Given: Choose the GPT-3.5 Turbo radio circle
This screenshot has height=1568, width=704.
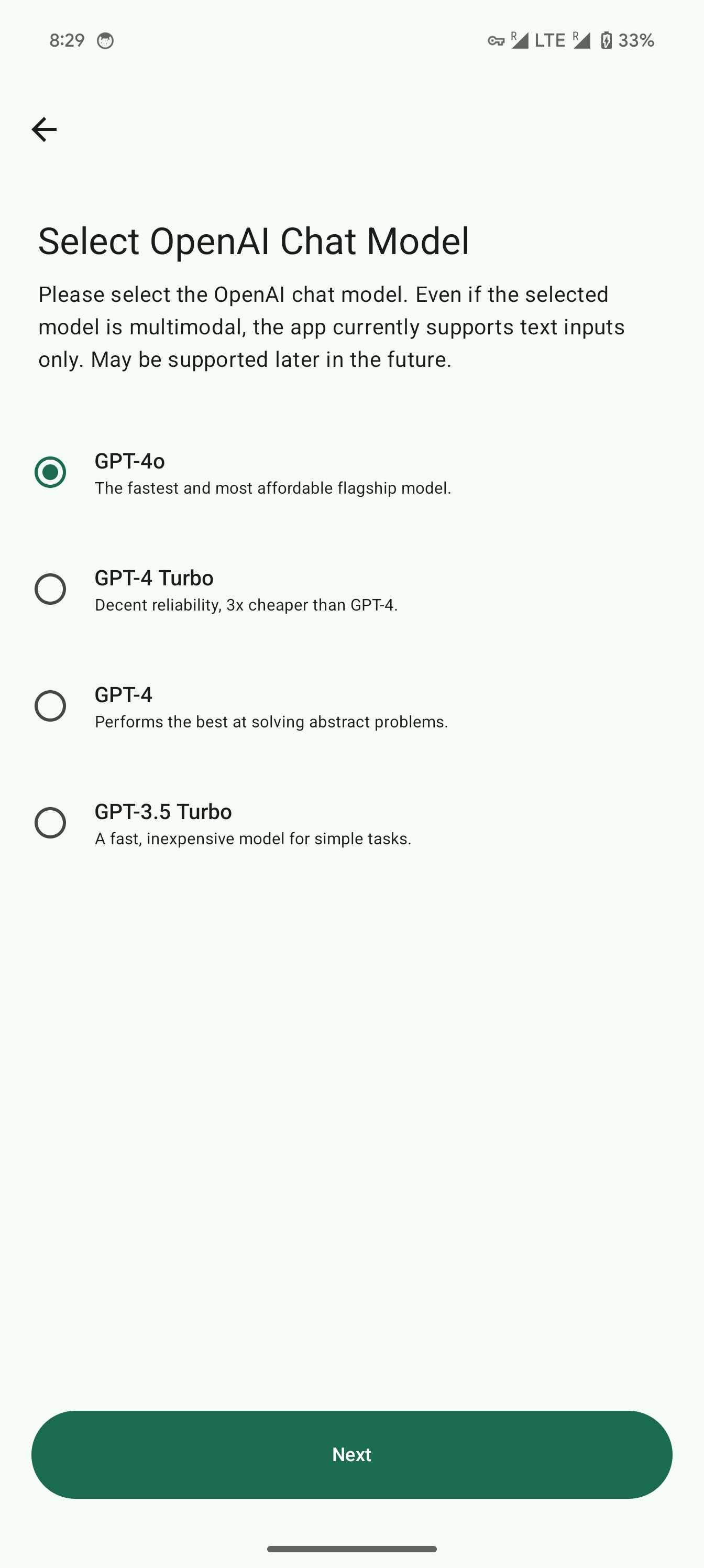Looking at the screenshot, I should tap(50, 823).
